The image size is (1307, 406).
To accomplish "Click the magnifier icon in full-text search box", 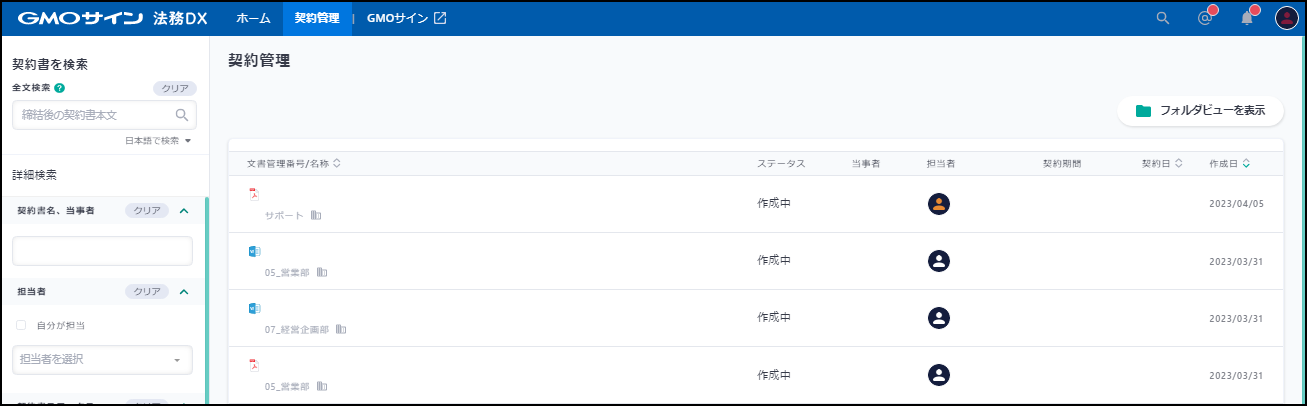I will pos(182,115).
